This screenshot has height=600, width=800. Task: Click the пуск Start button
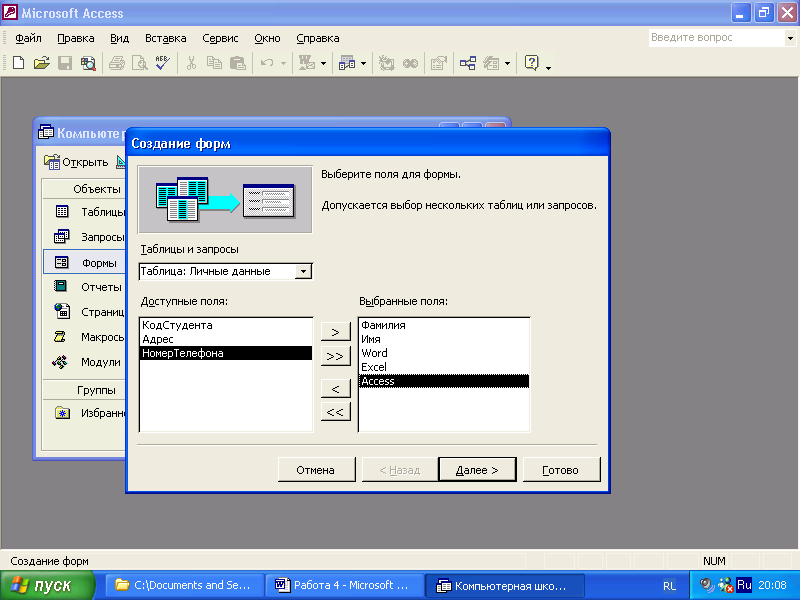click(47, 586)
